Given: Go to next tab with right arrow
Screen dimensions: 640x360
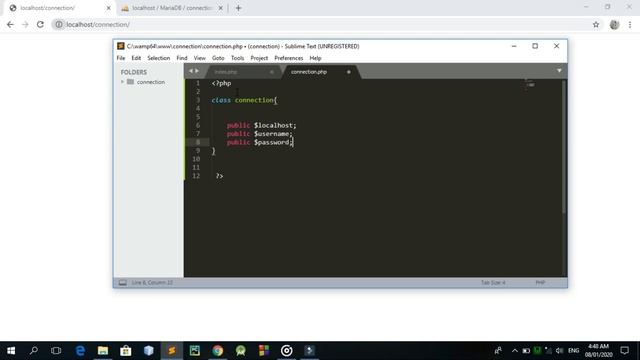Looking at the screenshot, I should pyautogui.click(x=197, y=71).
